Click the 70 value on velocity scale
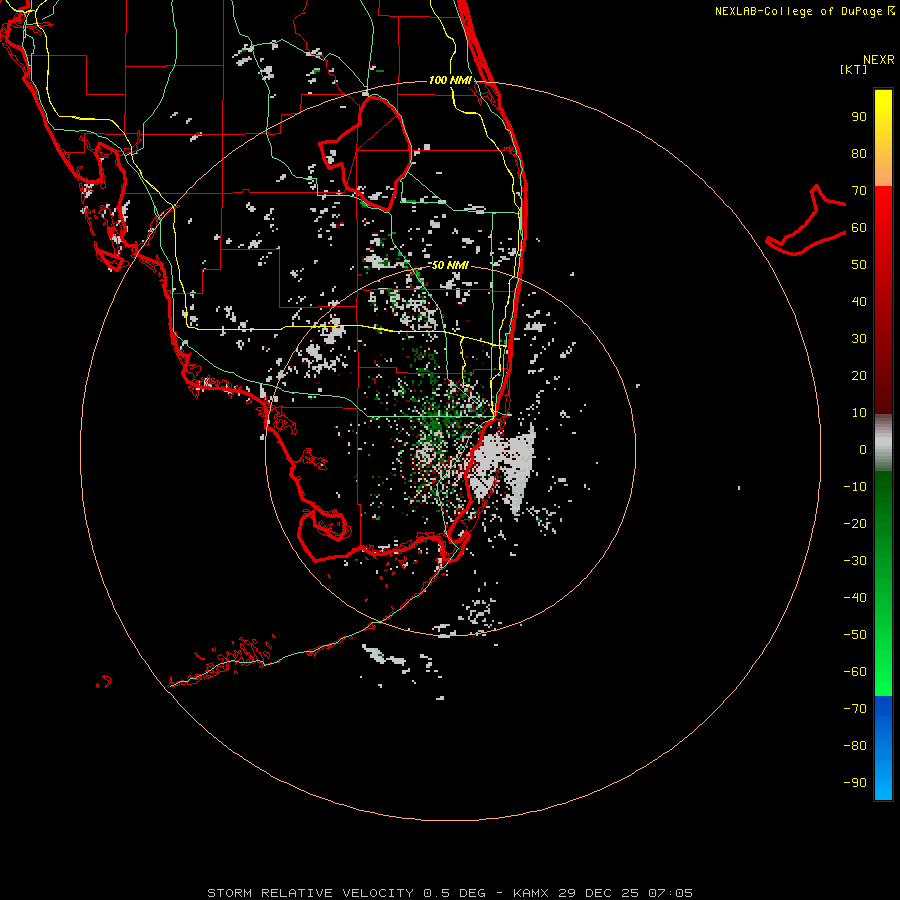900x900 pixels. tap(859, 191)
